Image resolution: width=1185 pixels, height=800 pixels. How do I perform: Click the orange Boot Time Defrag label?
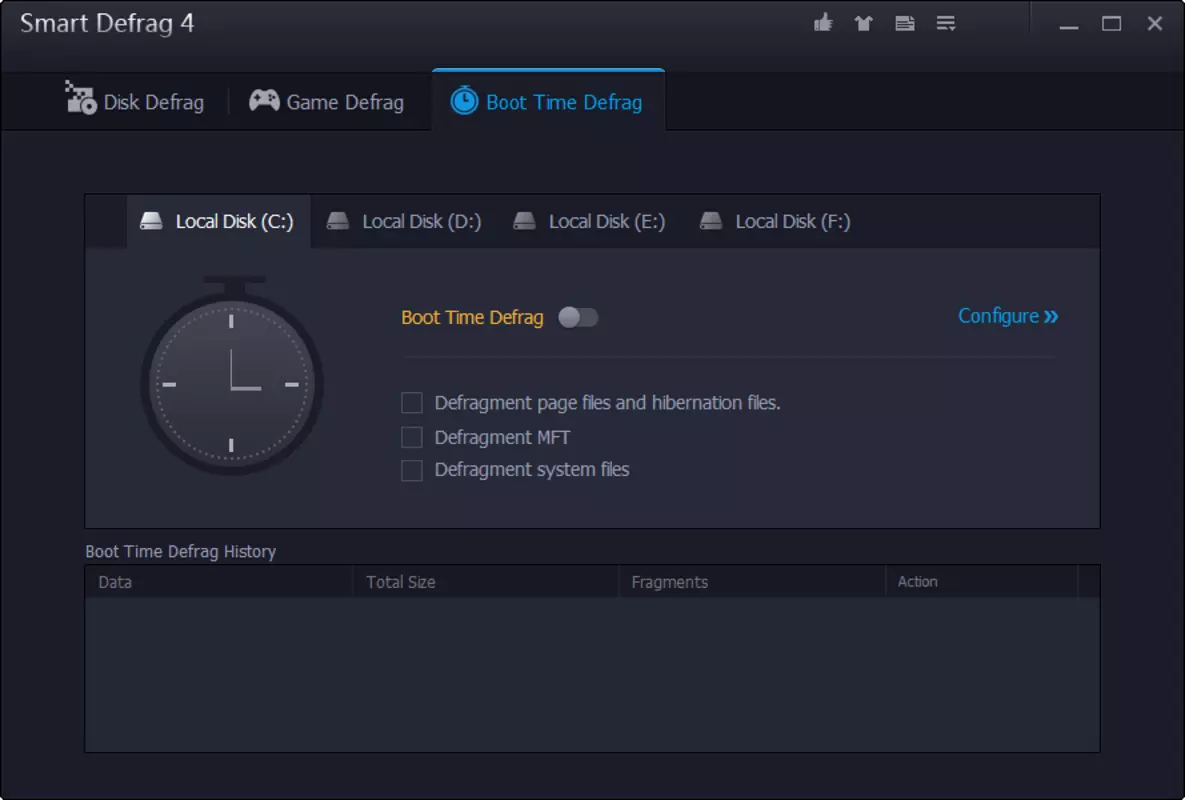(x=472, y=317)
